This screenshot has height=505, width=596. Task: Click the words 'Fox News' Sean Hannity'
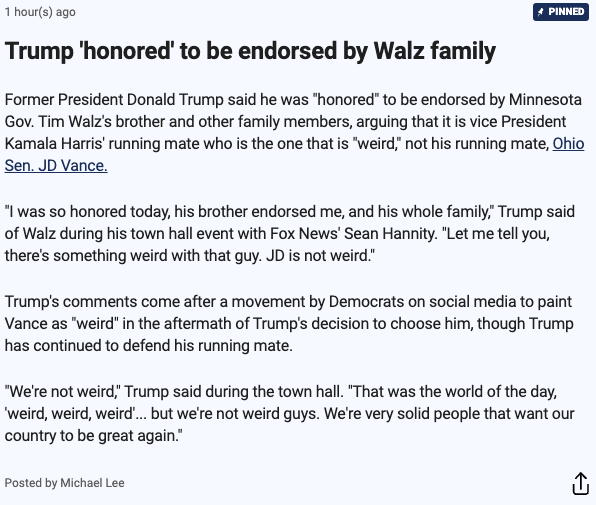pyautogui.click(x=353, y=233)
